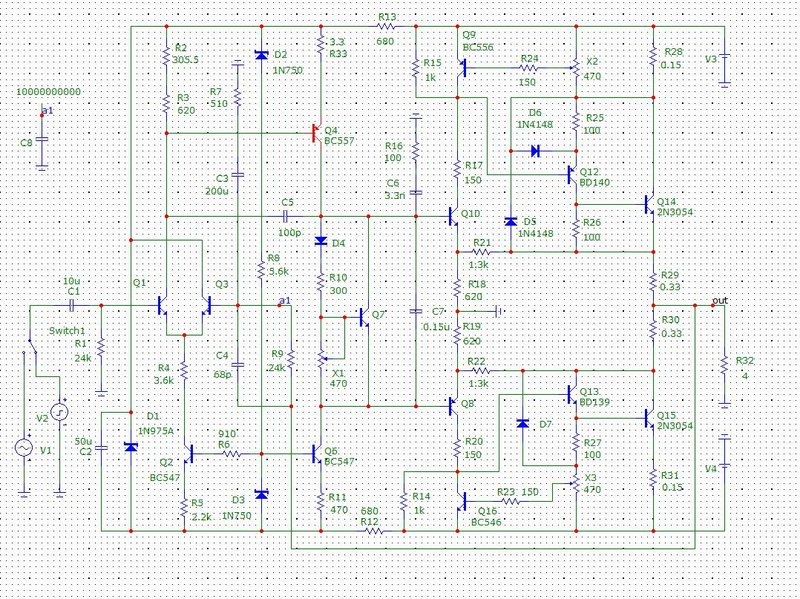Click the C5 100p capacitor symbol
The image size is (800, 599).
tap(286, 216)
